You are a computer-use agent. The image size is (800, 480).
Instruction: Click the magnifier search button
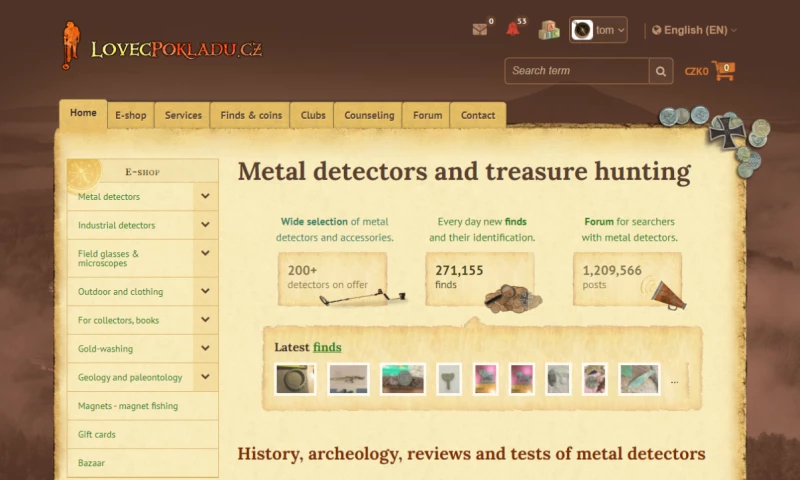(661, 71)
